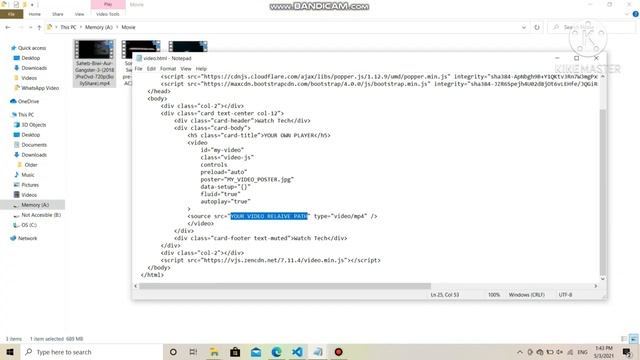Screen dimensions: 640x360
Task: Switch to Notepad taskbar icon
Action: (x=318, y=352)
